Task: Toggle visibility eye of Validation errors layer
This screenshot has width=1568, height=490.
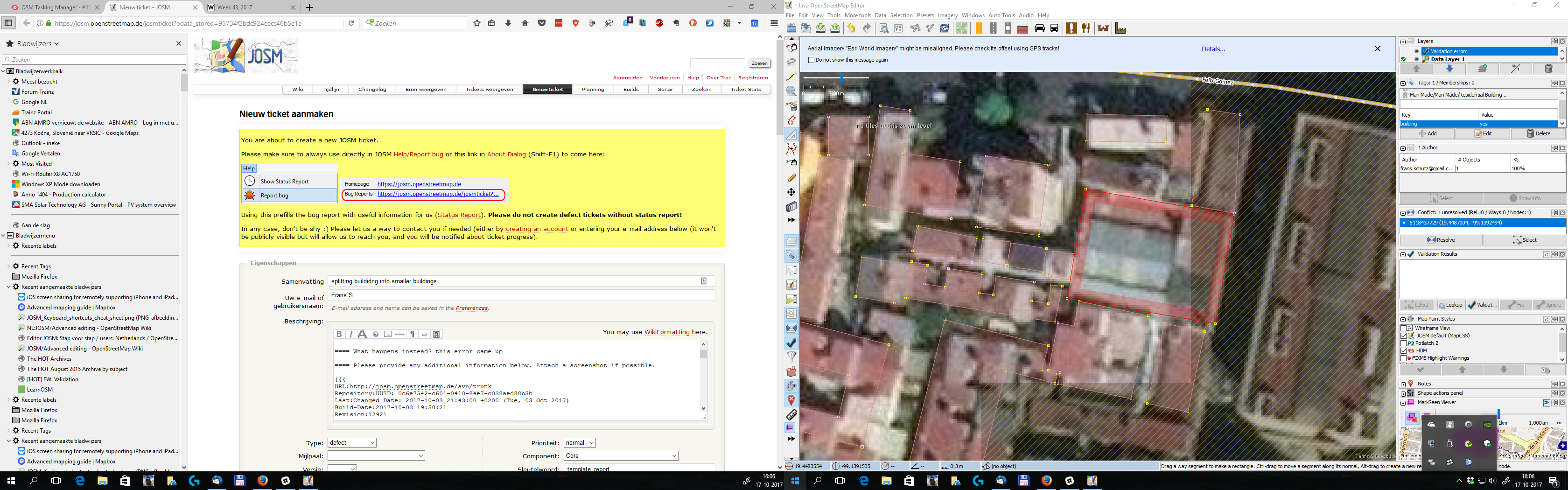Action: coord(1416,51)
